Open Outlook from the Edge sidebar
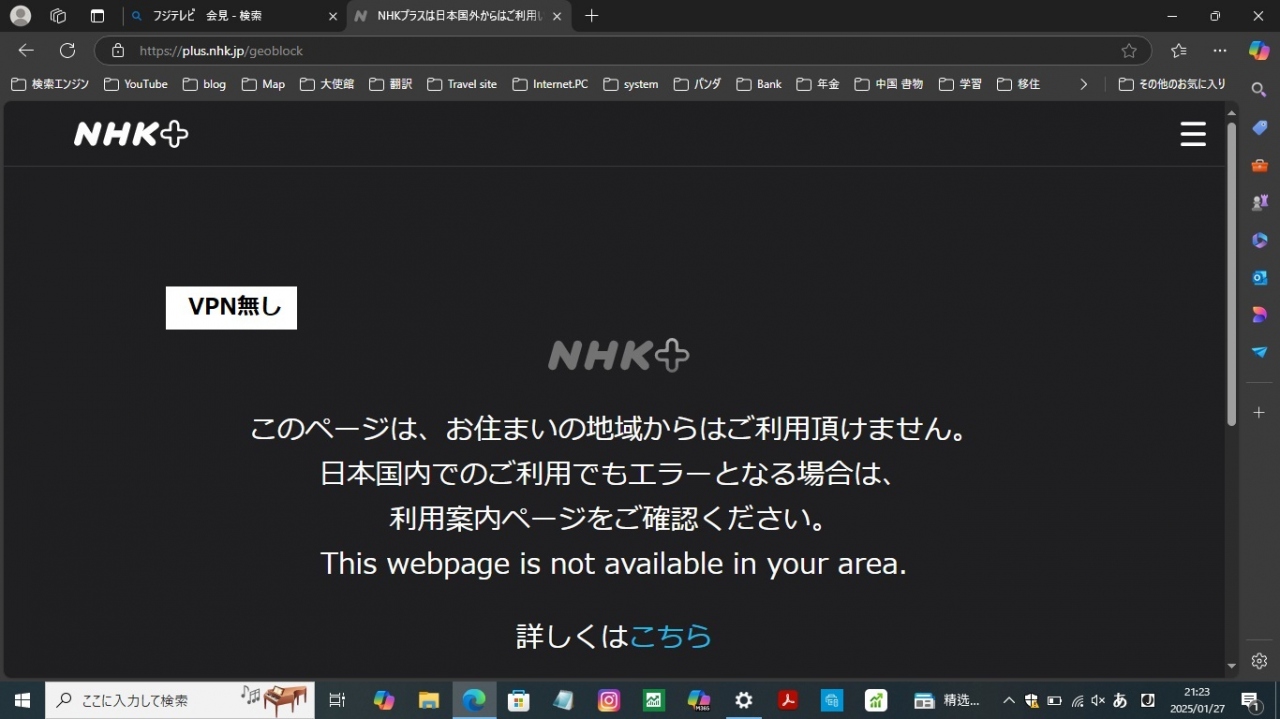The width and height of the screenshot is (1280, 719). [x=1259, y=277]
